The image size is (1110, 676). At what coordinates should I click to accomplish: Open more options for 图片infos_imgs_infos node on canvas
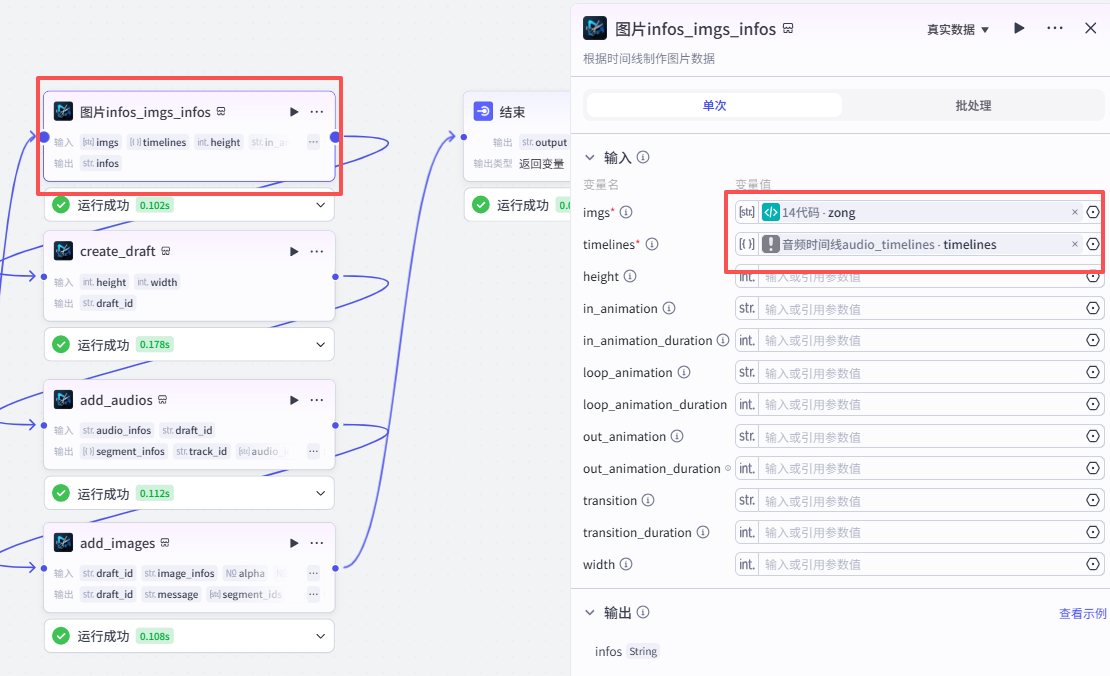[x=316, y=112]
